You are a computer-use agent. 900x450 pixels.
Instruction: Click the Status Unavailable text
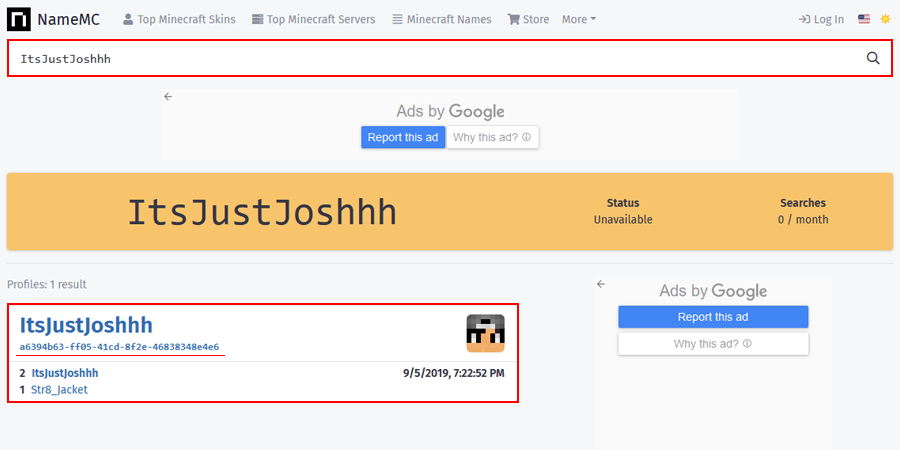tap(623, 211)
